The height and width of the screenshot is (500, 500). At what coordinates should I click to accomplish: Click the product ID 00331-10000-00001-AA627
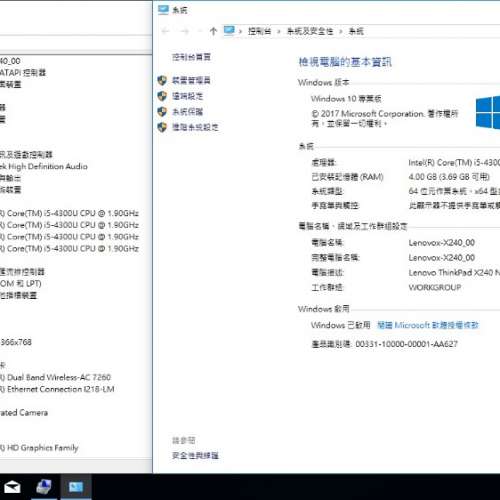tap(406, 344)
